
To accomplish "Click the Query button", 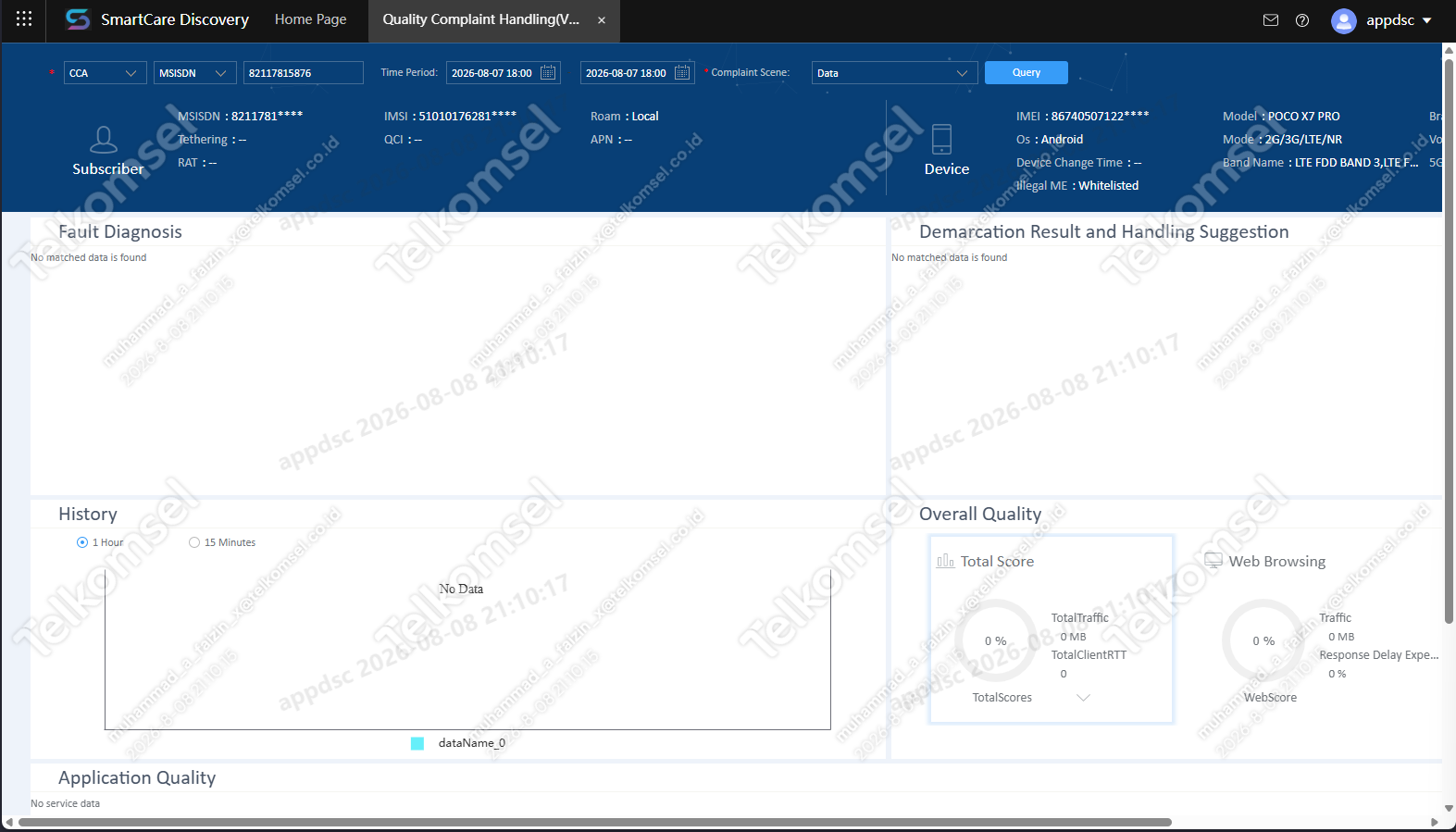I will pos(1027,72).
